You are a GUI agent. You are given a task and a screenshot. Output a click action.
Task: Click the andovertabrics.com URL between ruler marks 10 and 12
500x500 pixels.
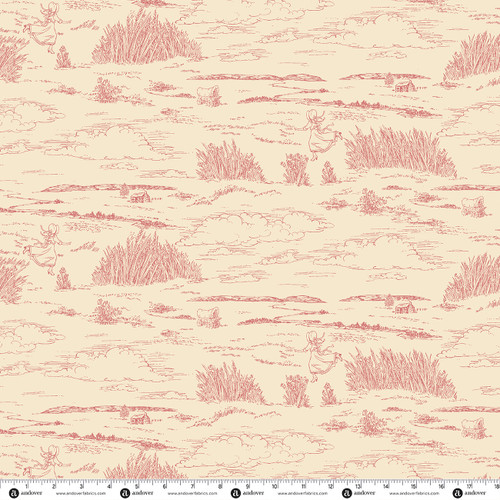303,493
